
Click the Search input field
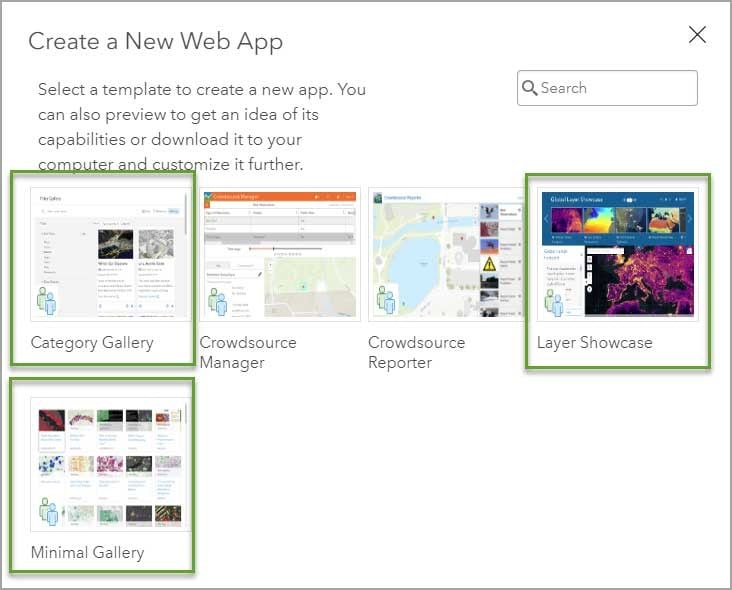607,88
